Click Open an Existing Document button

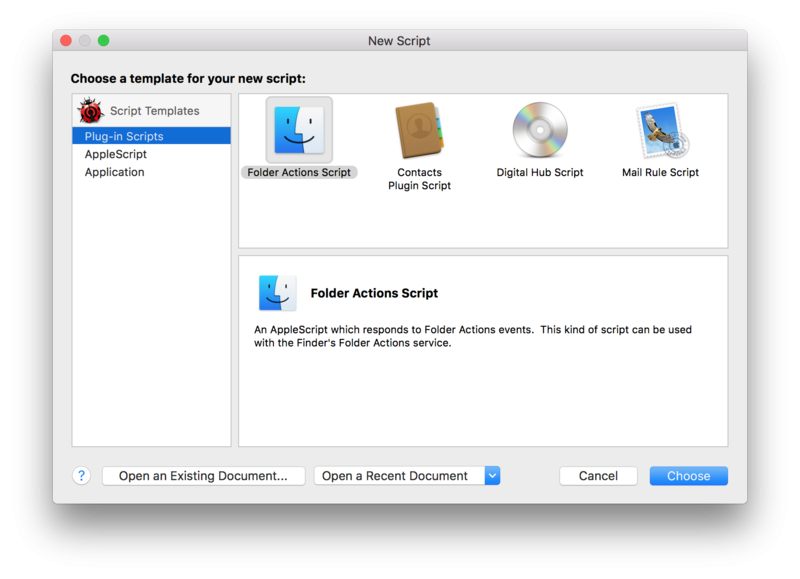[x=204, y=476]
